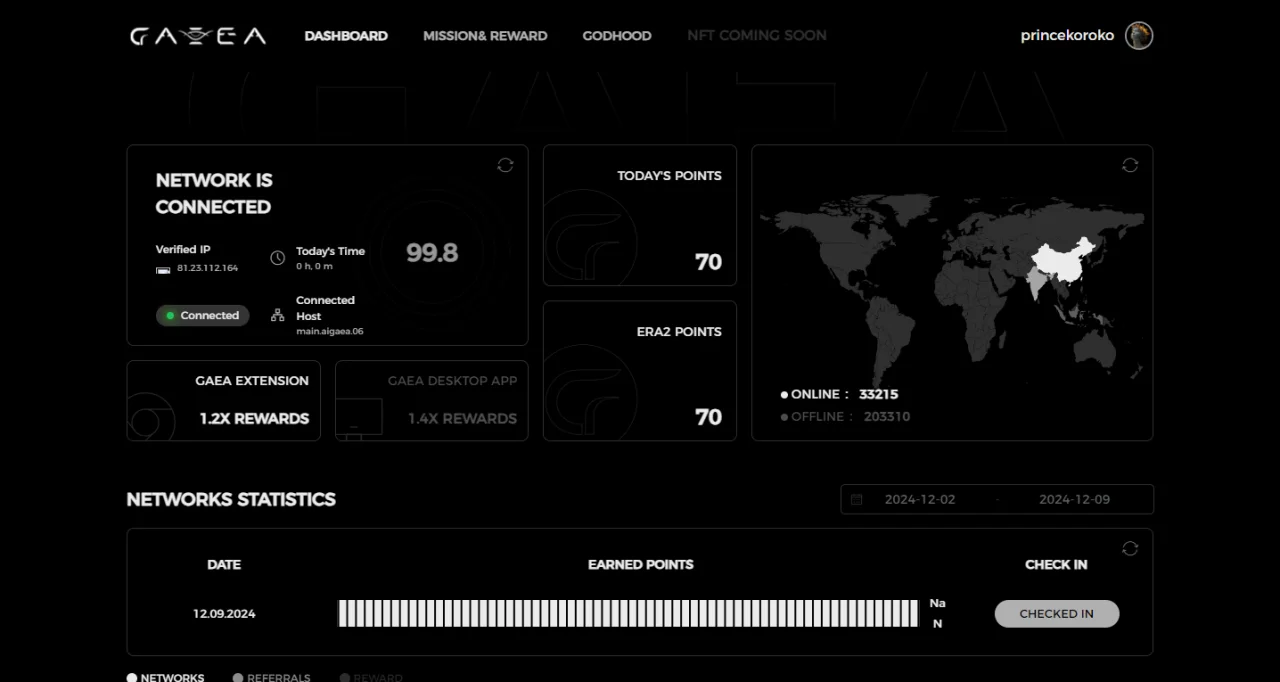Viewport: 1280px width, 682px height.
Task: Click the NETWORKS STATISTICS heading
Action: tap(231, 499)
